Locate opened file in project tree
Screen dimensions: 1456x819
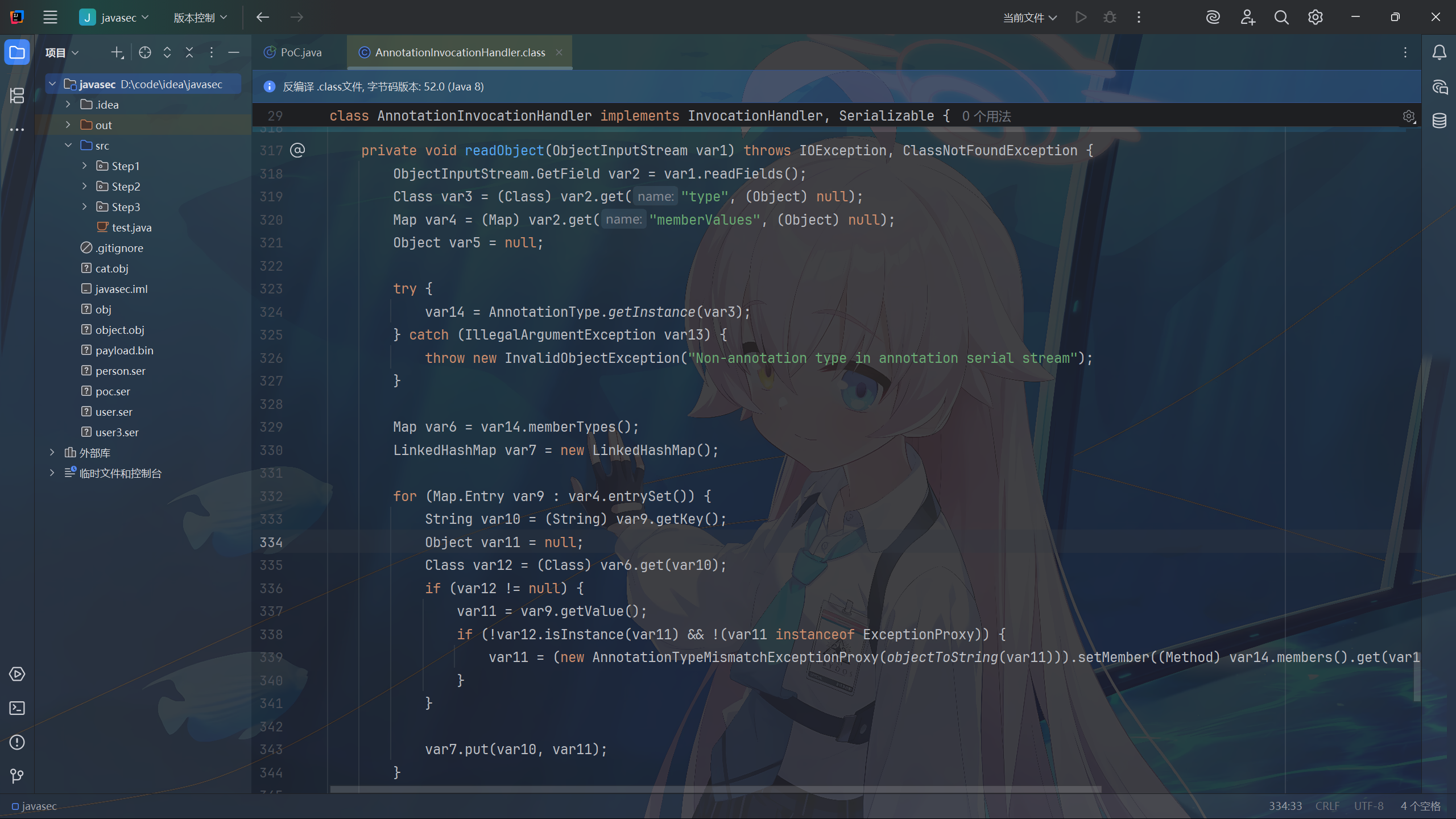click(145, 52)
